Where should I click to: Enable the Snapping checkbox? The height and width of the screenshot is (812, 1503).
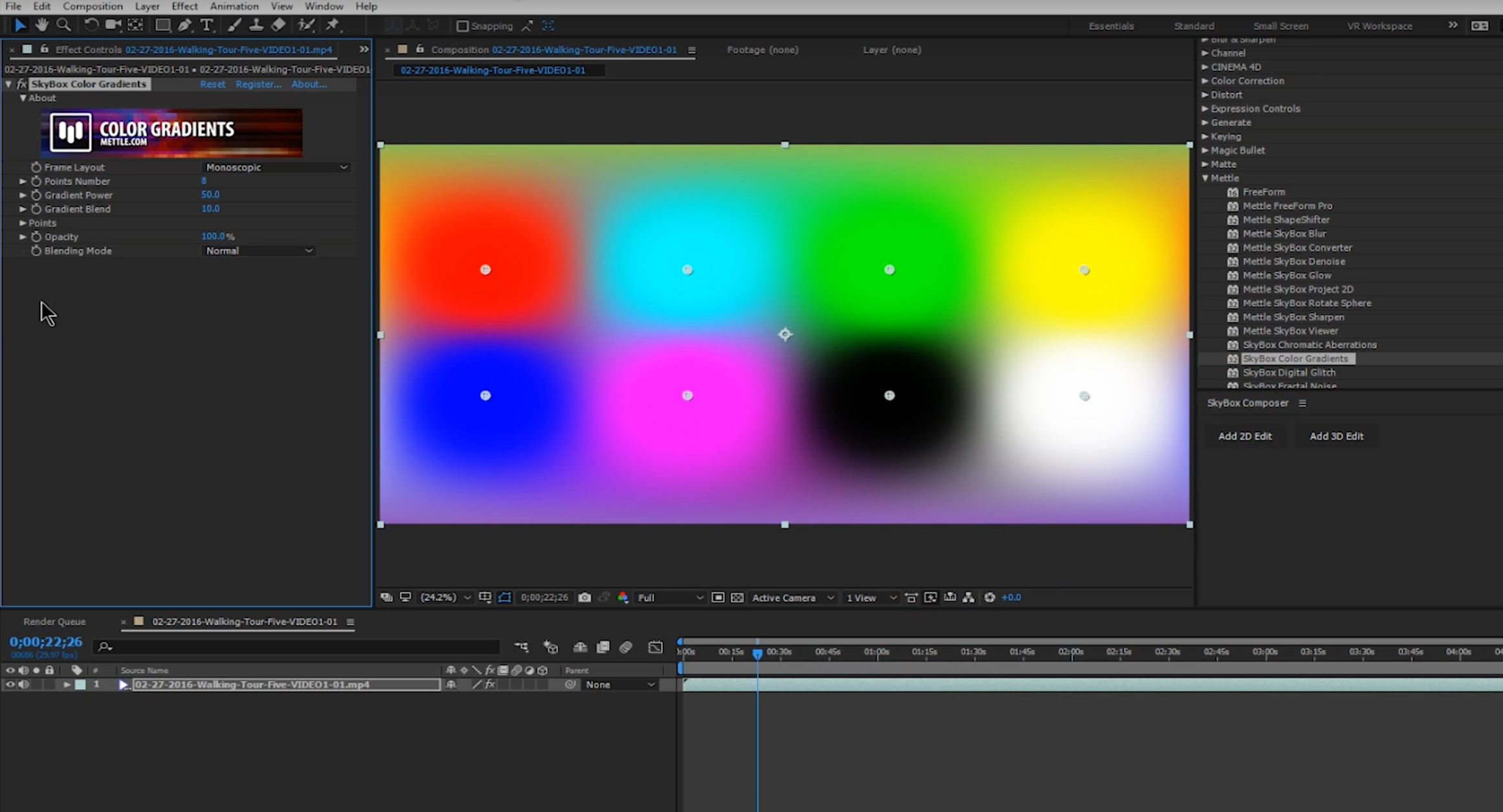[462, 26]
